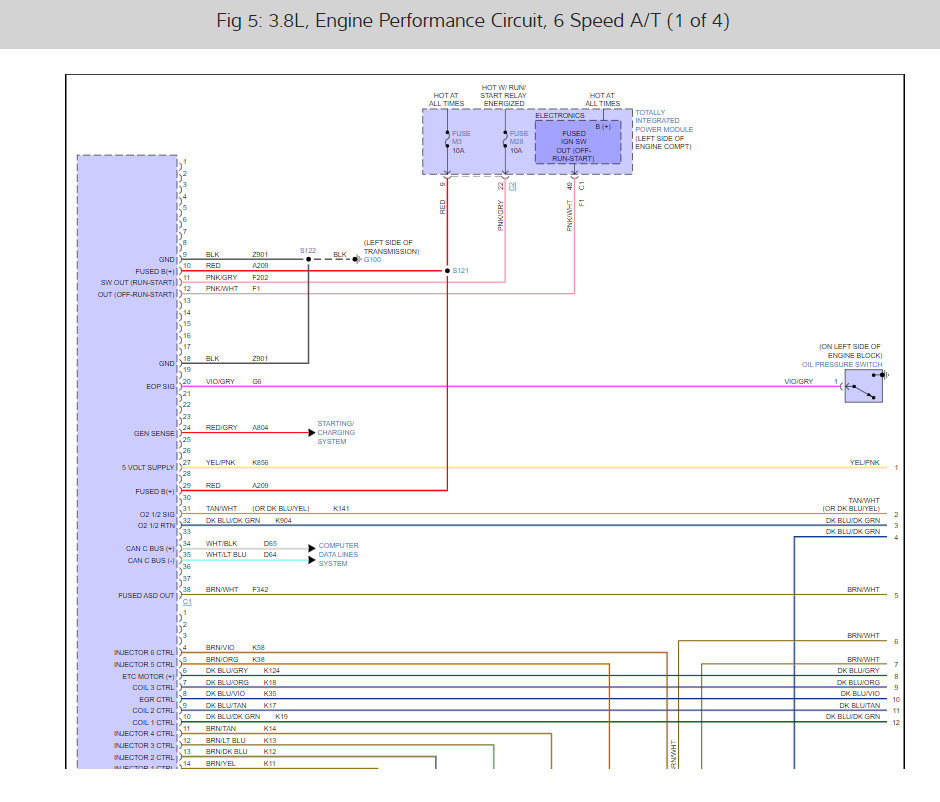Click the INJECTOR 5 CTRL pin label
The image size is (940, 802).
pos(144,665)
